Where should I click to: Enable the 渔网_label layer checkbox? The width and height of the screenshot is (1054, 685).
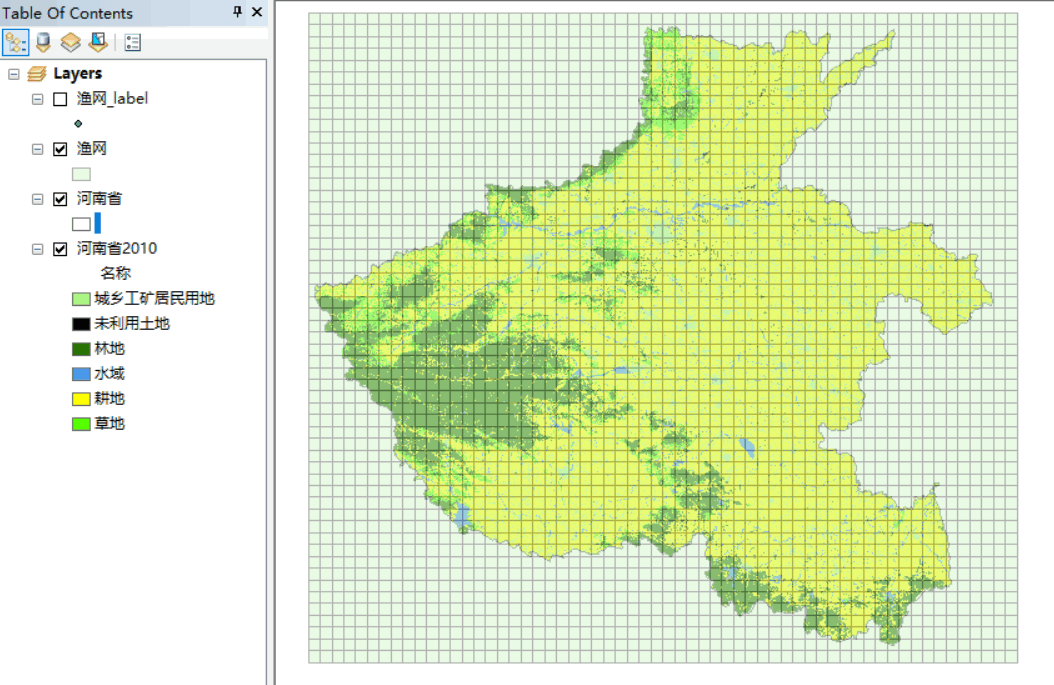coord(60,99)
